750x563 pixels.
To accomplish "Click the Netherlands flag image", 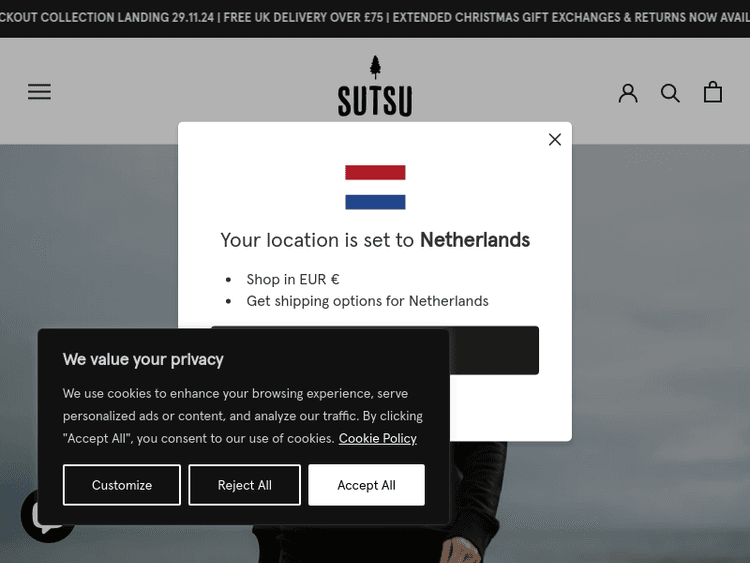I will (x=375, y=187).
